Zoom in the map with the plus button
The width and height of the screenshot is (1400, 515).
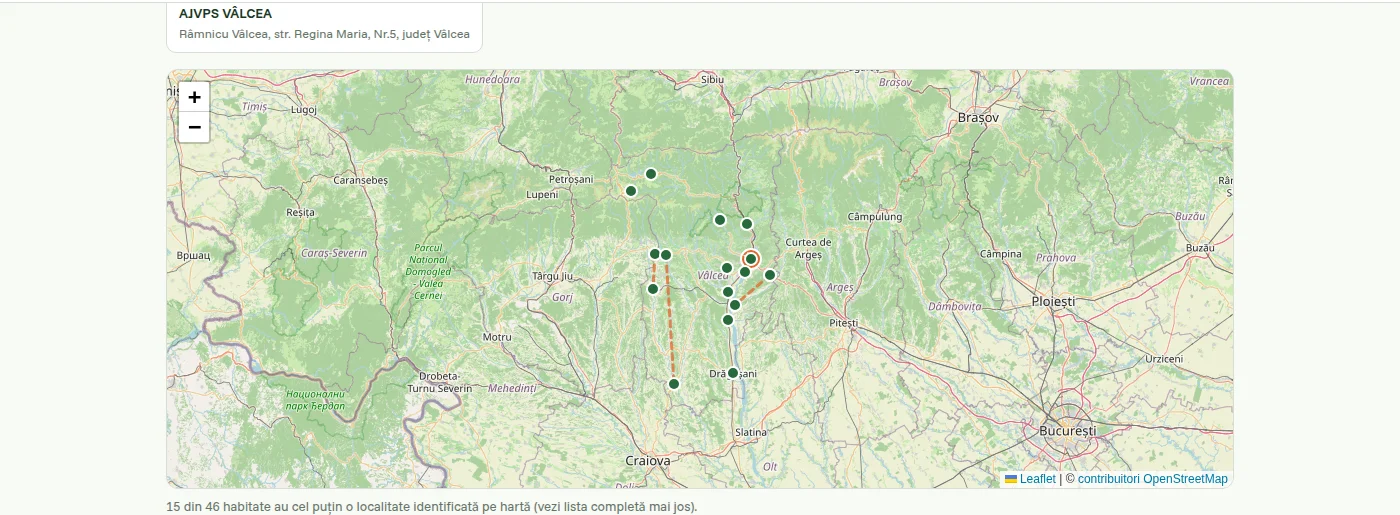[x=194, y=97]
